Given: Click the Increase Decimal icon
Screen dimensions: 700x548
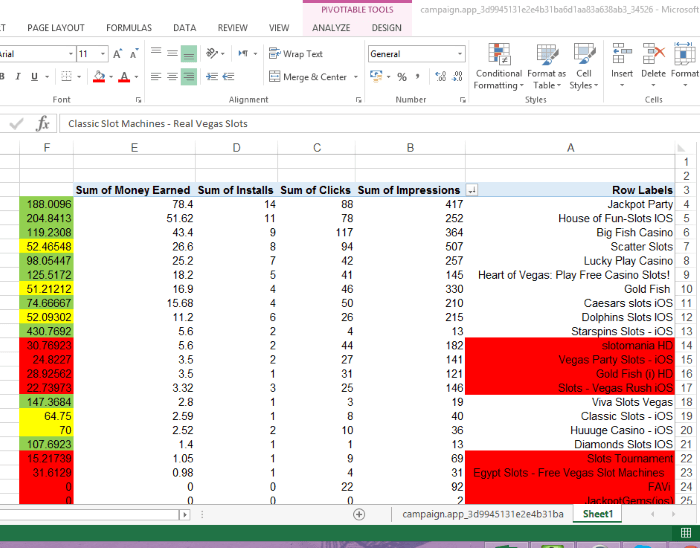Looking at the screenshot, I should pyautogui.click(x=441, y=77).
